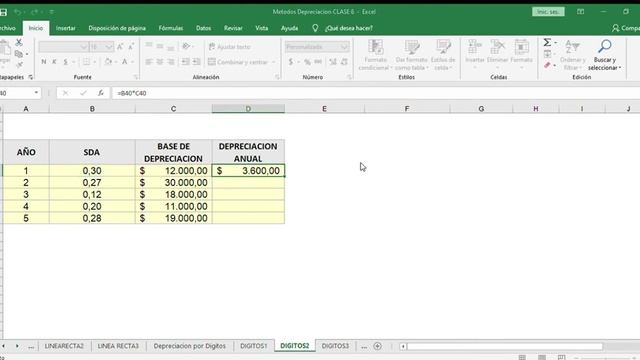
Task: Click the increase decimals icon
Action: point(333,62)
